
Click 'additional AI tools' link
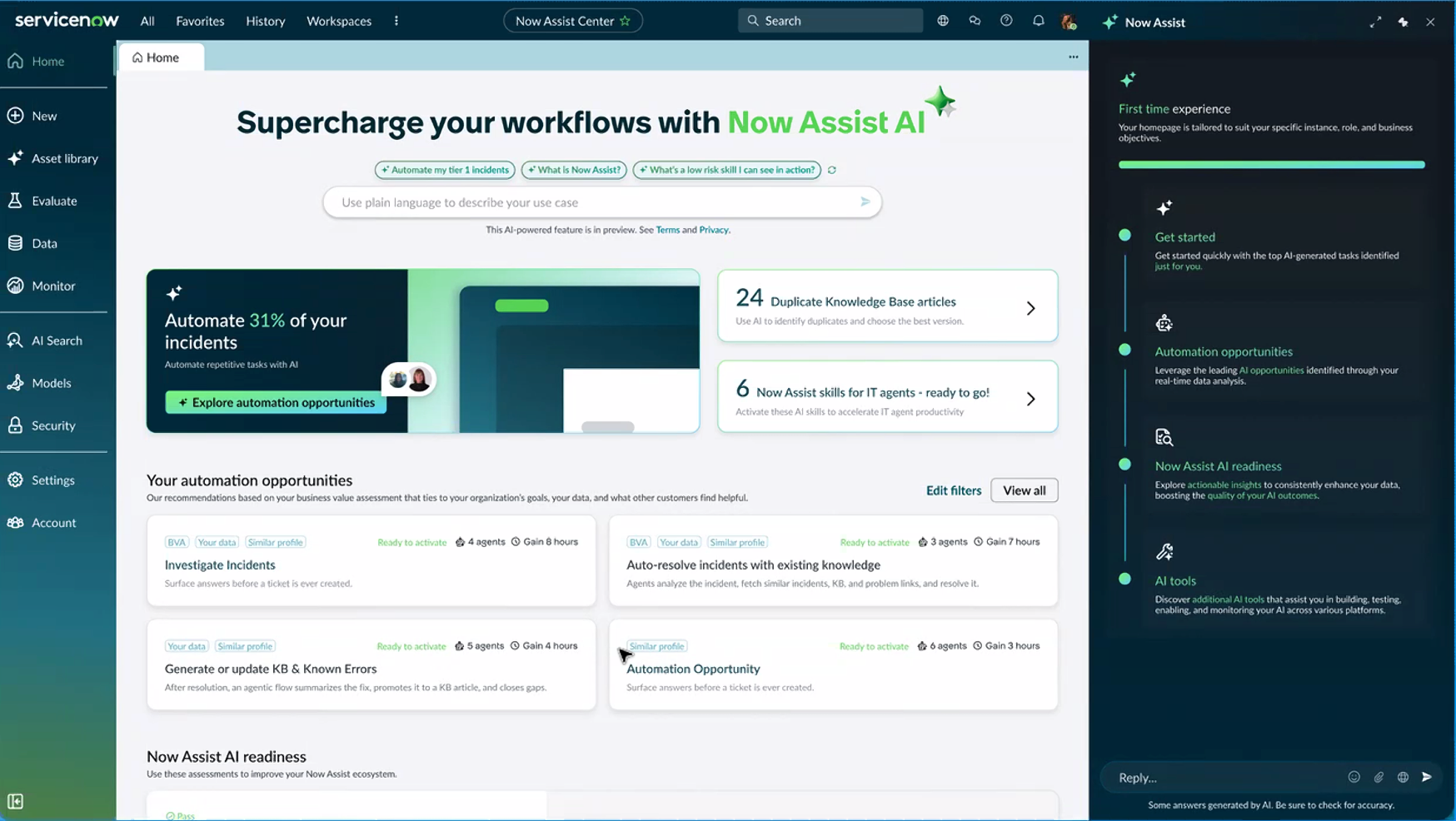[x=1228, y=600]
